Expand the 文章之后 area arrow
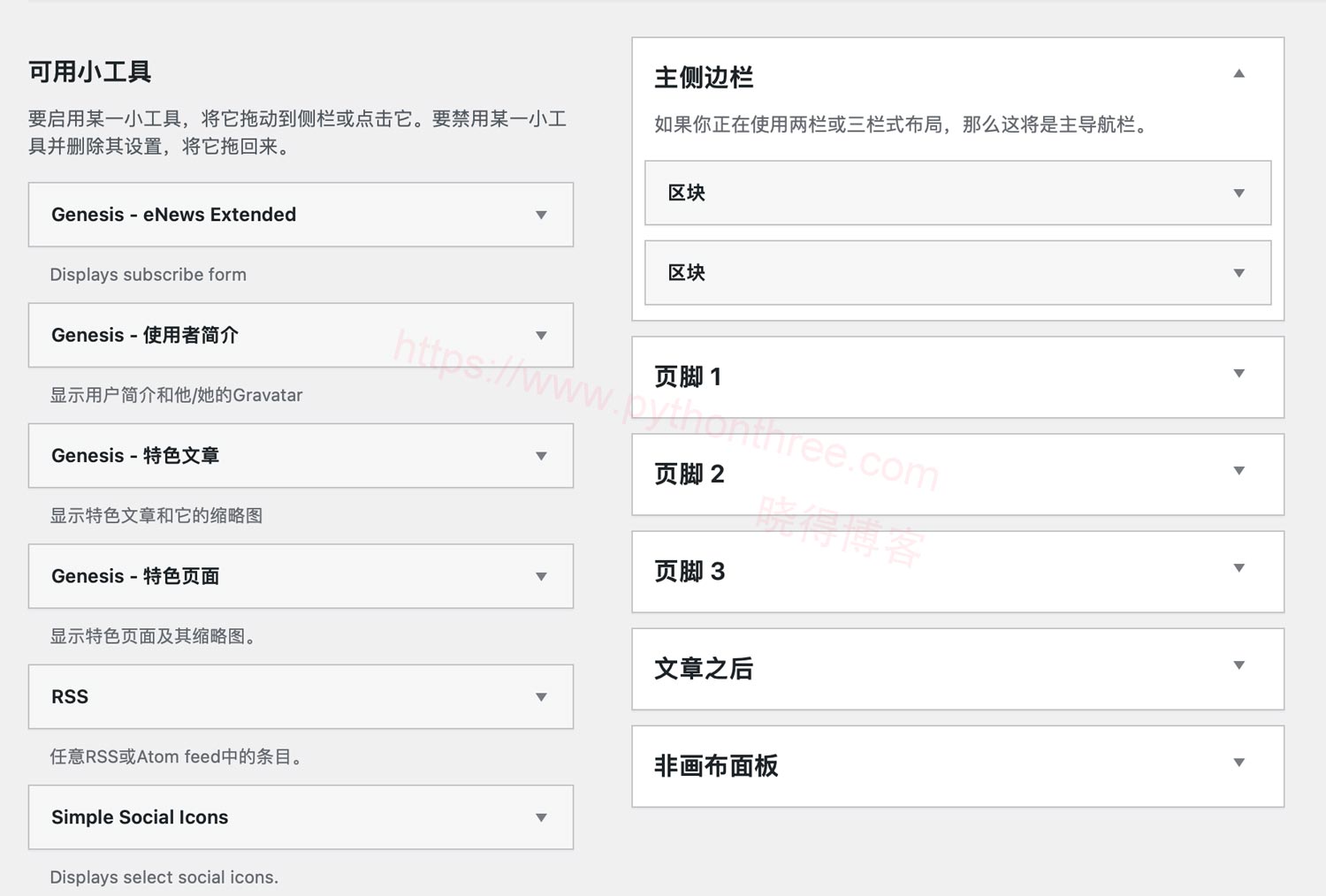The height and width of the screenshot is (896, 1326). (1239, 664)
